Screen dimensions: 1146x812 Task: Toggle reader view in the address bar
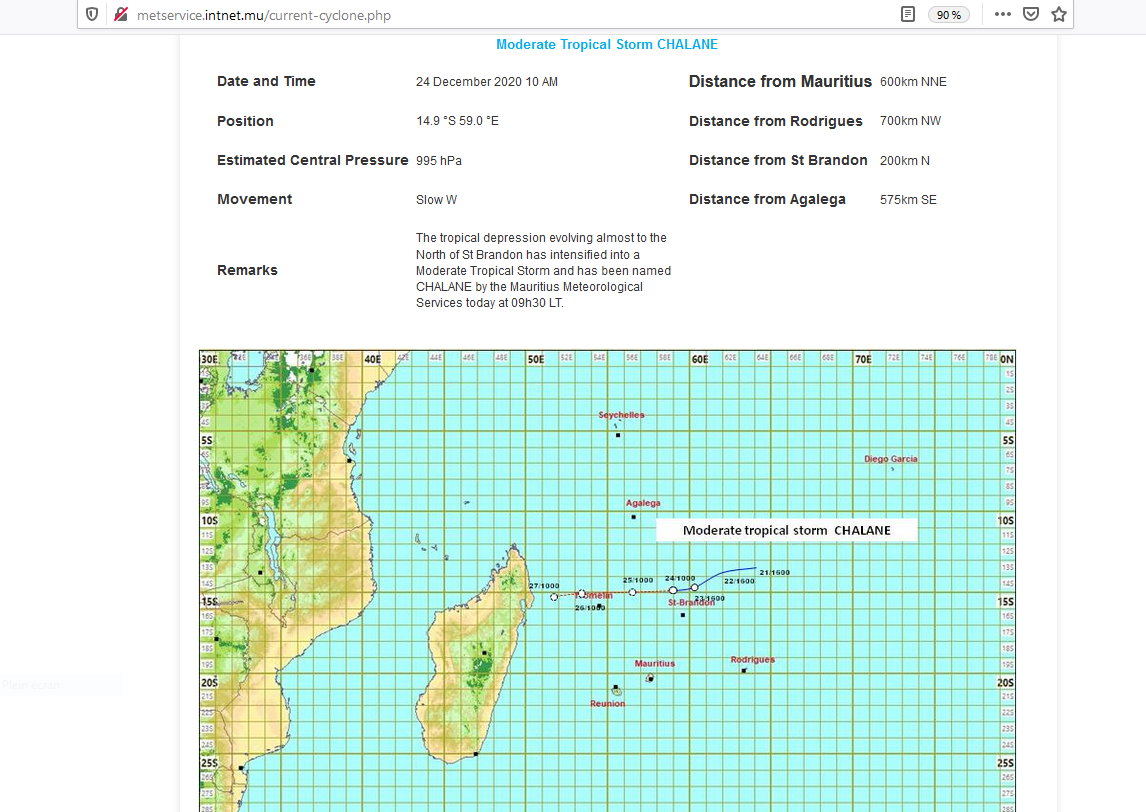coord(907,14)
